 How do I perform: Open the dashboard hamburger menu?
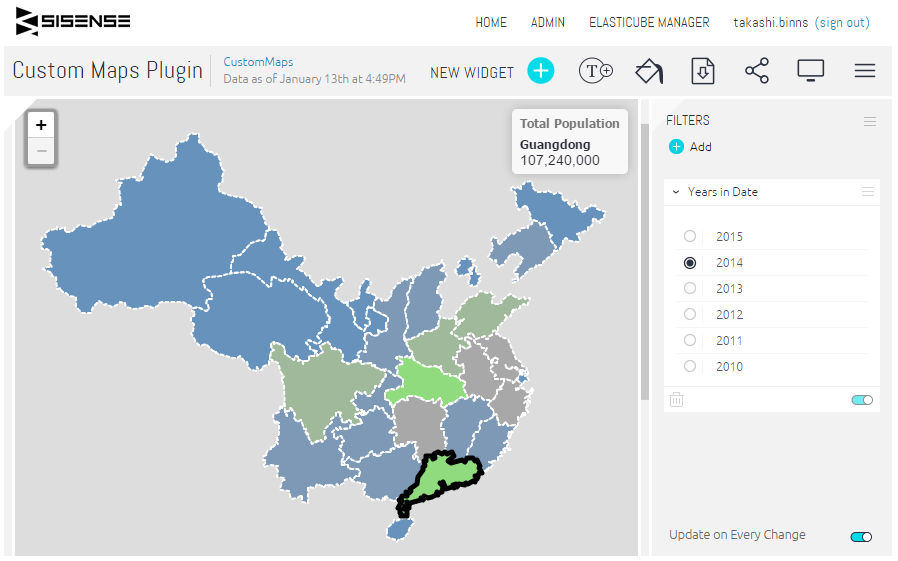pyautogui.click(x=865, y=71)
